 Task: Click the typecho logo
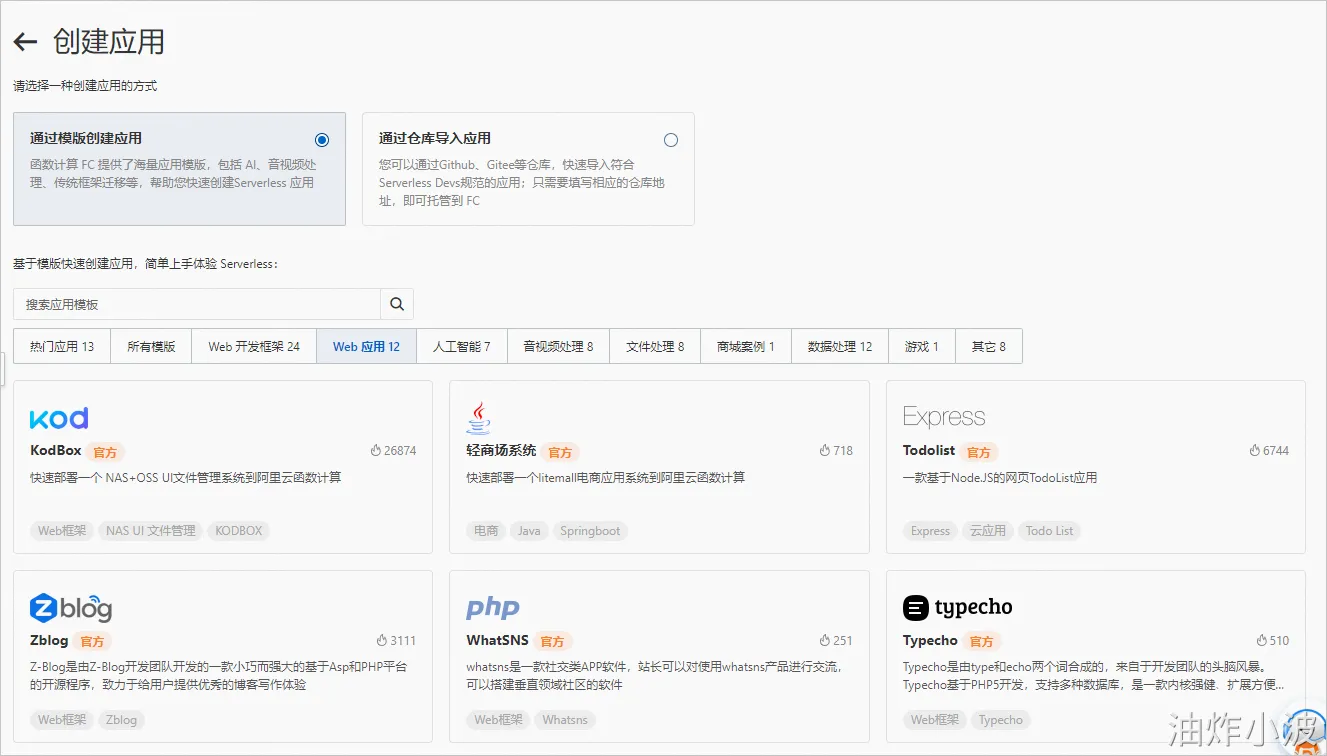click(958, 607)
